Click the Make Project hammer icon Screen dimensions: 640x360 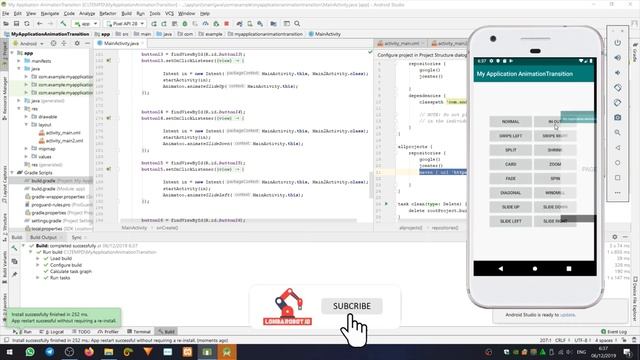(x=63, y=24)
